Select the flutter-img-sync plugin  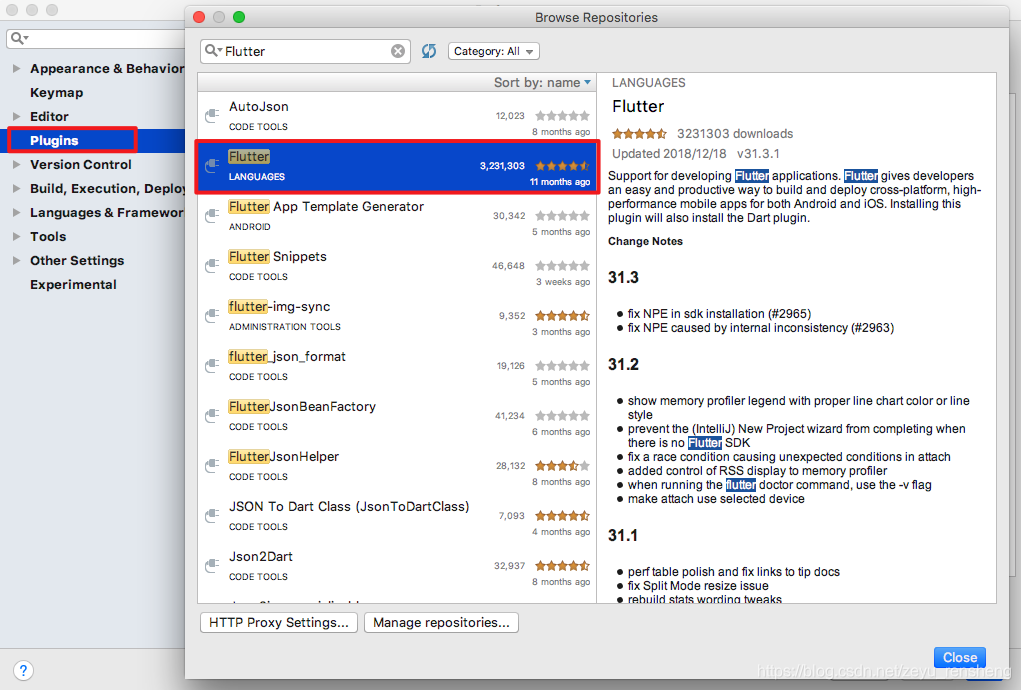(397, 316)
